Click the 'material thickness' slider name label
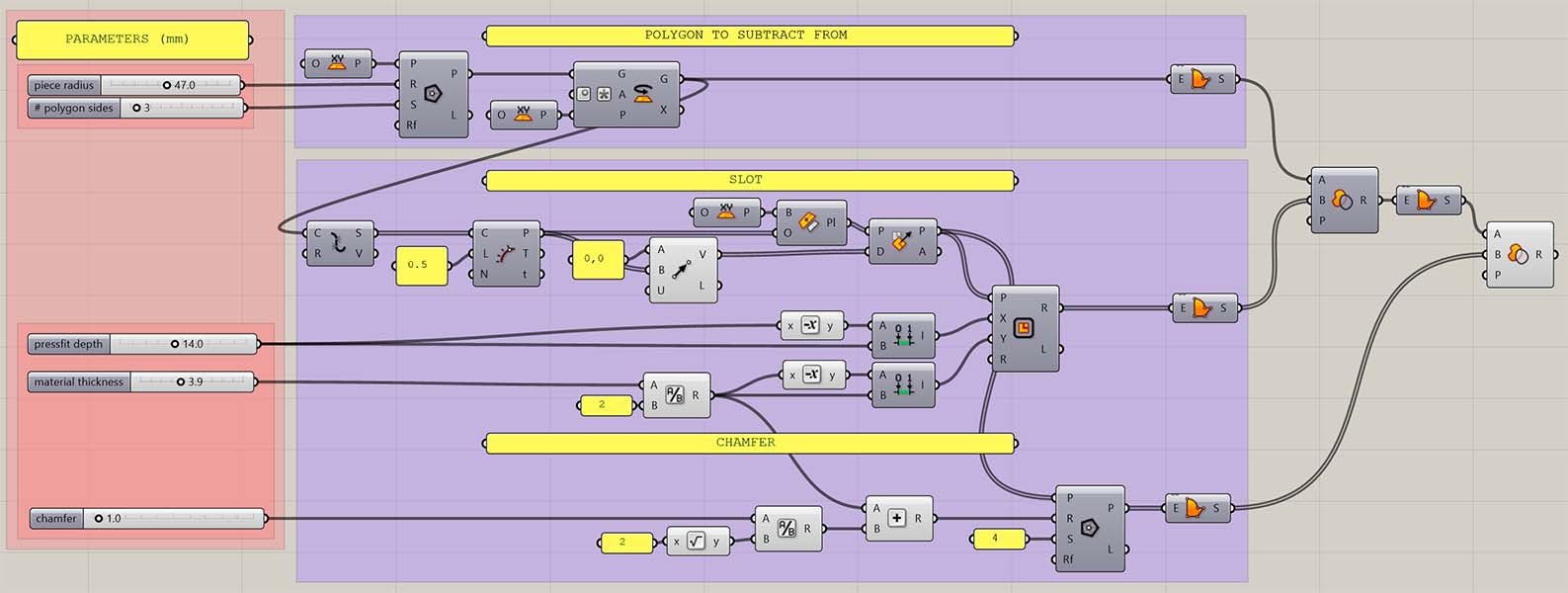The image size is (1568, 593). (x=79, y=381)
